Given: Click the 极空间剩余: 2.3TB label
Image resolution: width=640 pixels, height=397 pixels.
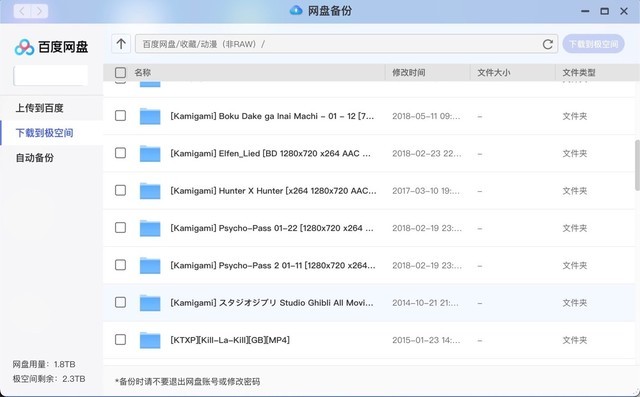Looking at the screenshot, I should pos(49,379).
